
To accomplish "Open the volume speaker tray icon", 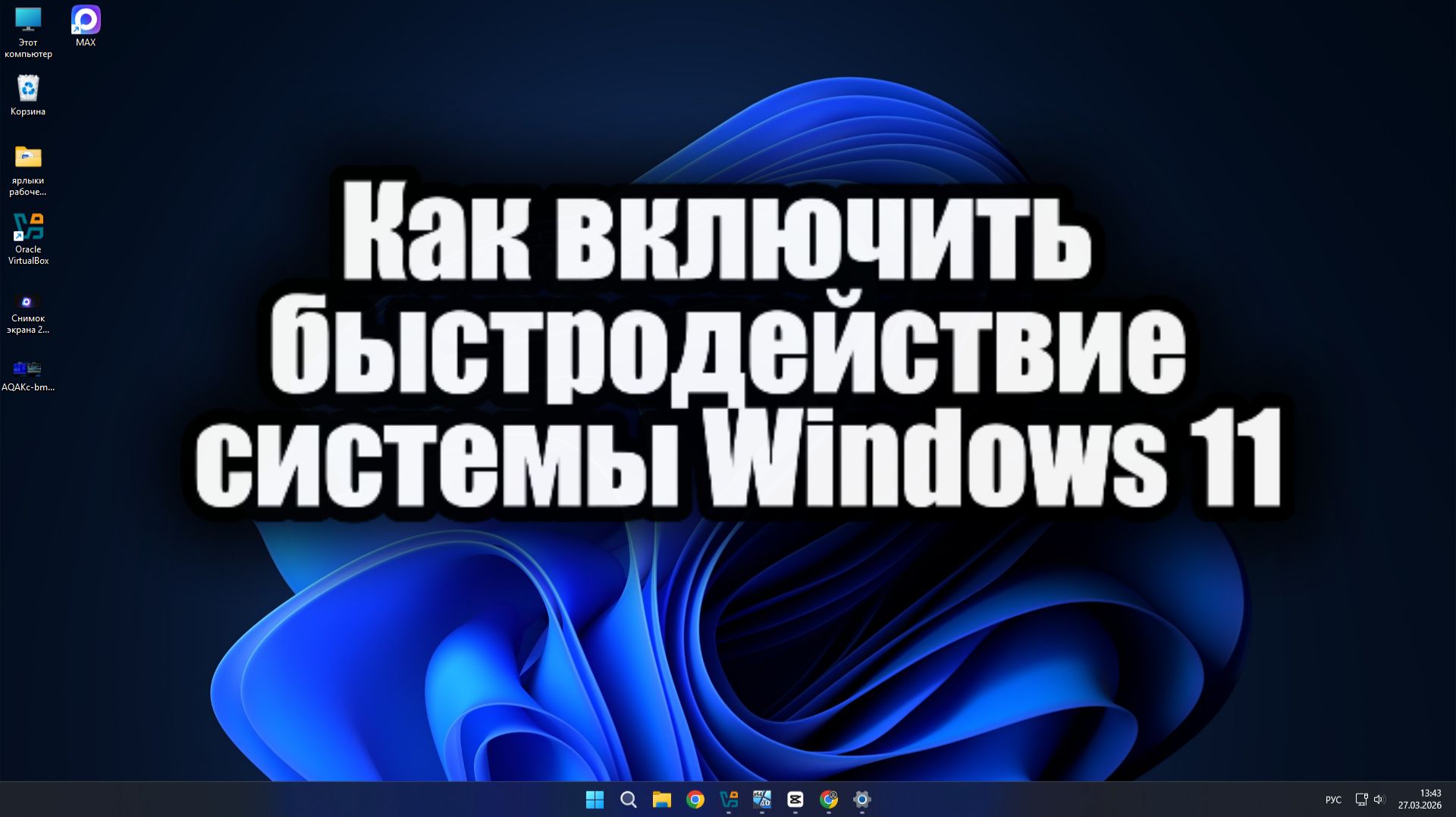I will pos(1379,800).
